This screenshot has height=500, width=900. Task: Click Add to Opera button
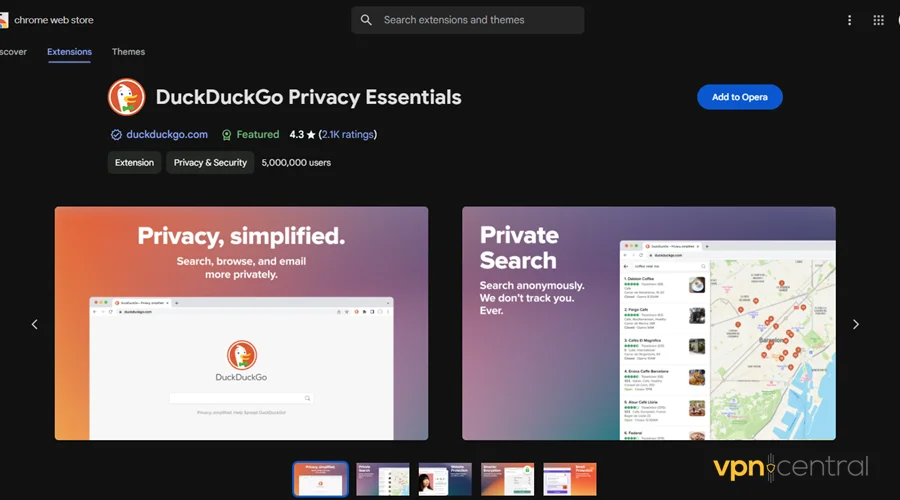tap(739, 97)
